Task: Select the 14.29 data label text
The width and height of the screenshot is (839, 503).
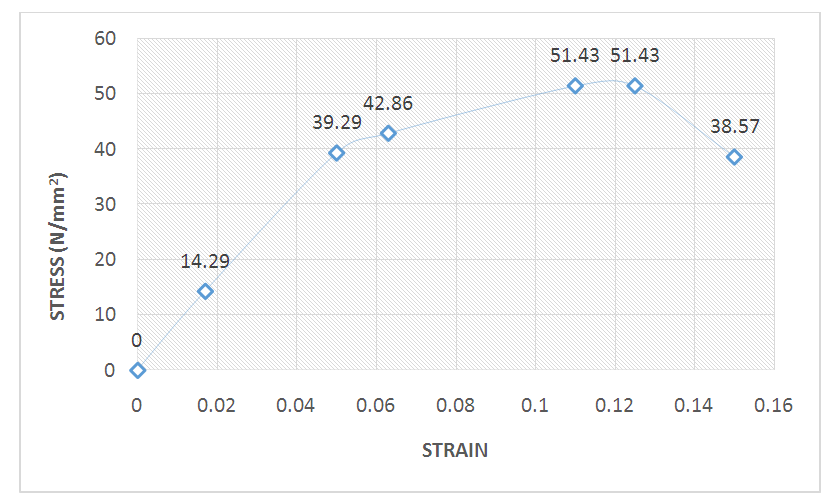Action: tap(205, 262)
